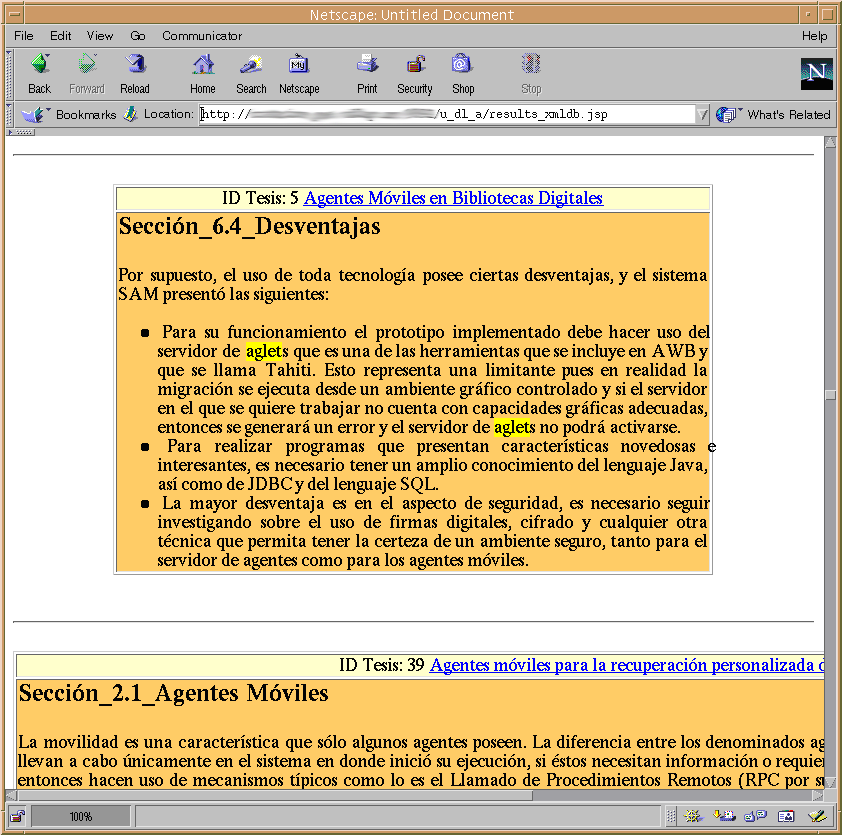This screenshot has width=842, height=835.
Task: Click the Back navigation button
Action: pos(39,74)
